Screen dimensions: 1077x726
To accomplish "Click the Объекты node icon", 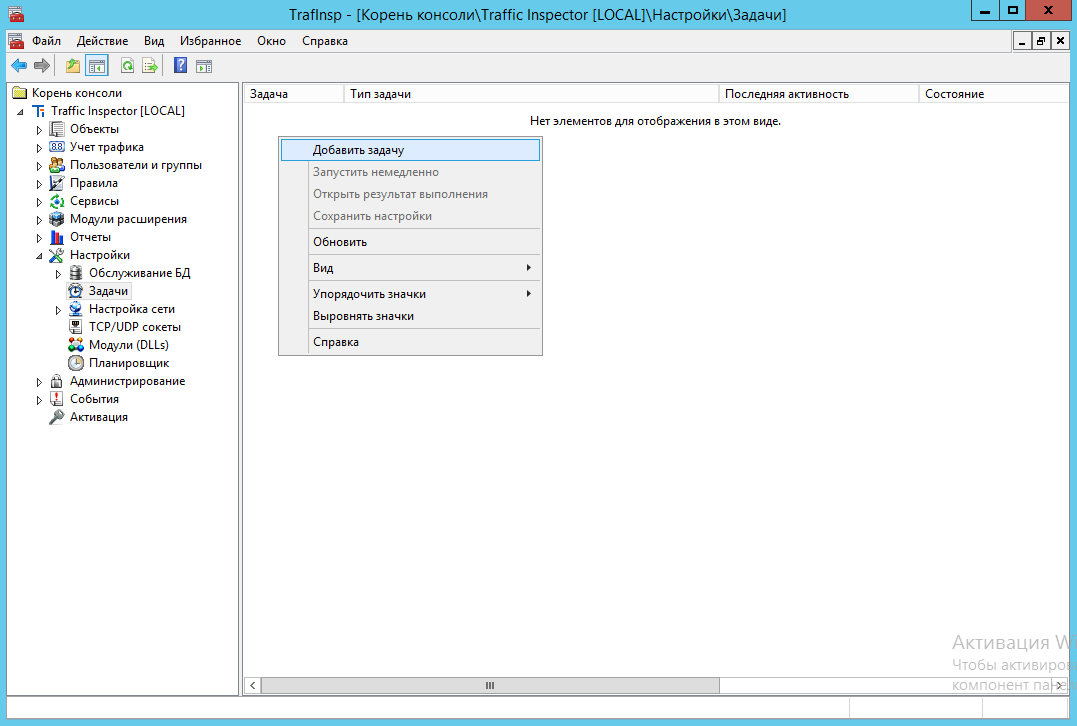I will click(x=57, y=129).
